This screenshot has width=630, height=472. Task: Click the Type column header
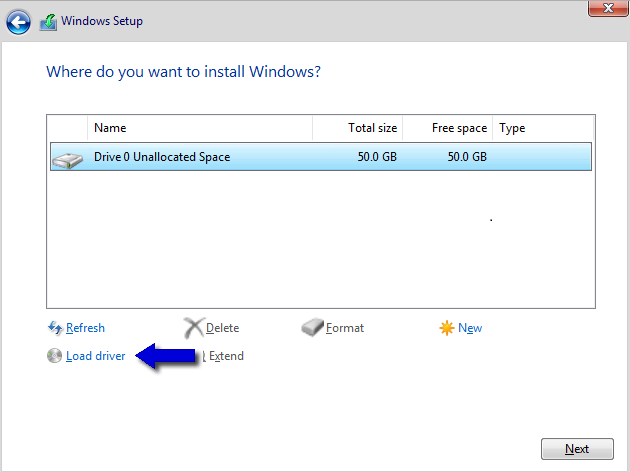(543, 128)
